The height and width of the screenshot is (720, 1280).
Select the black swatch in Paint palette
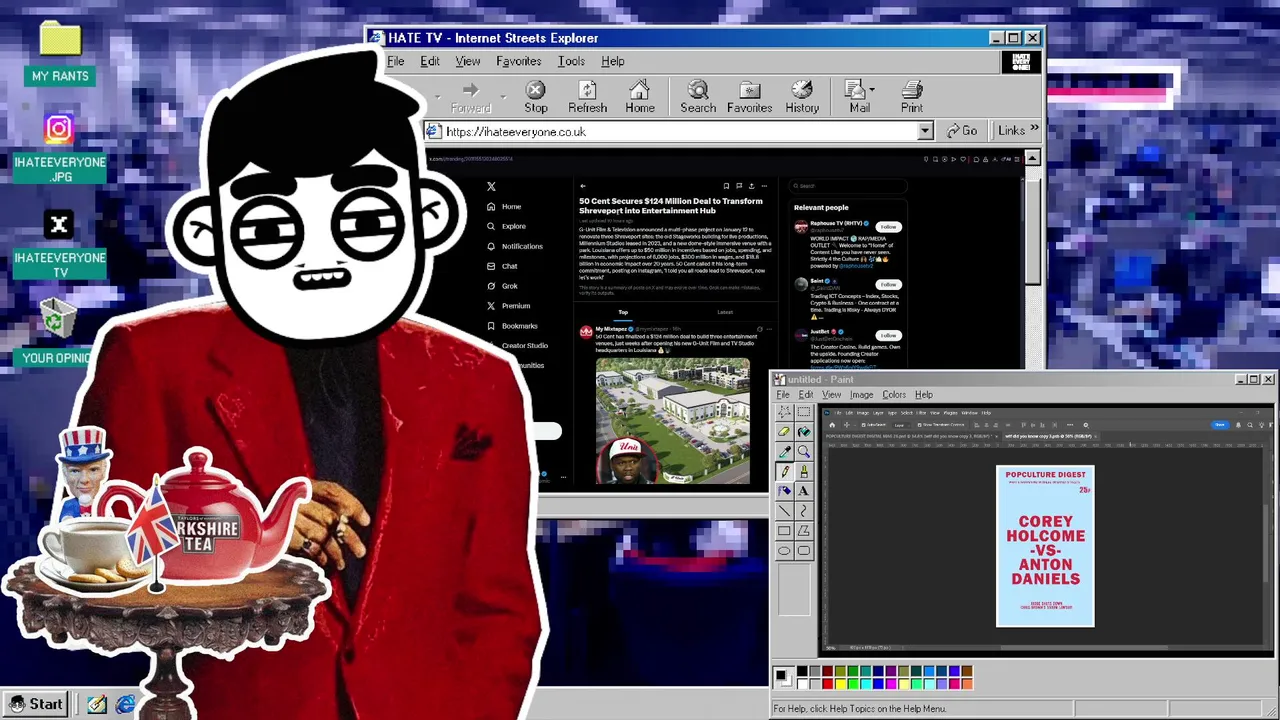coord(802,671)
